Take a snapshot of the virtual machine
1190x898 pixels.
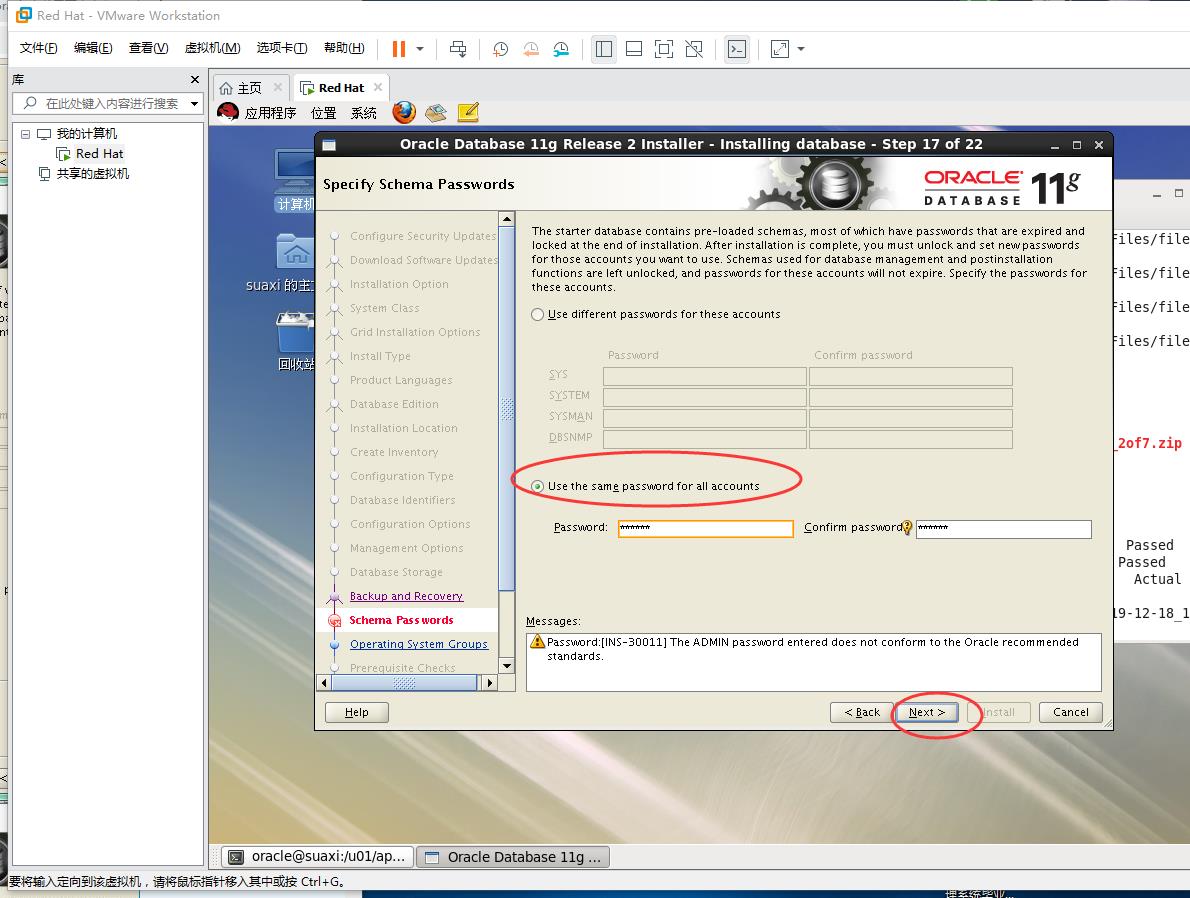[500, 49]
